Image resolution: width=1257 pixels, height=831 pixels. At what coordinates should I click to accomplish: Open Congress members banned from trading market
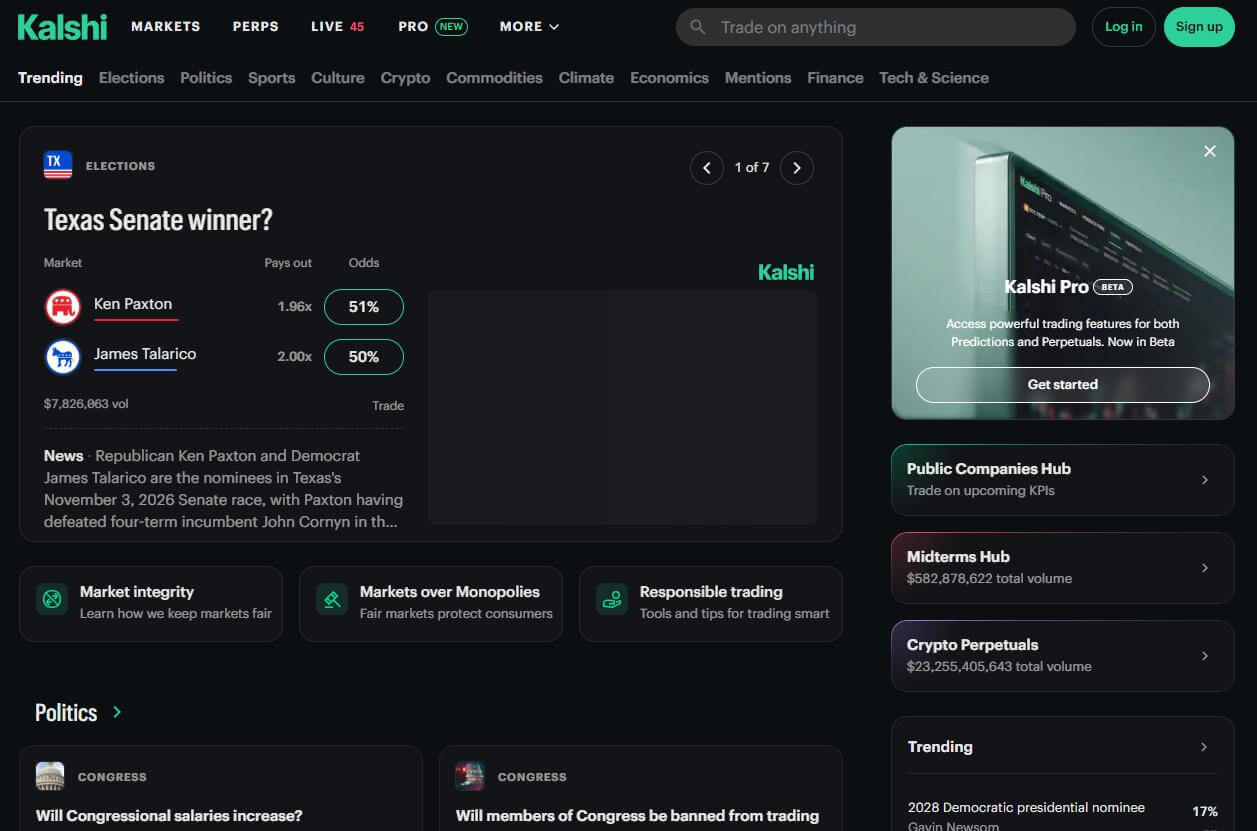pos(637,816)
